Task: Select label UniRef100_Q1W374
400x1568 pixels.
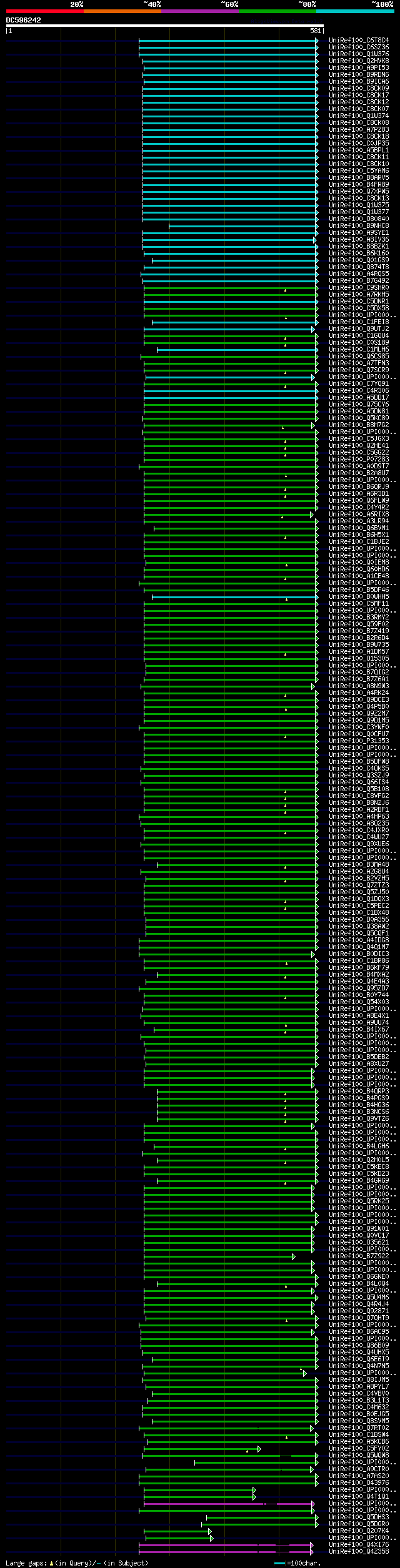Action: (x=359, y=116)
